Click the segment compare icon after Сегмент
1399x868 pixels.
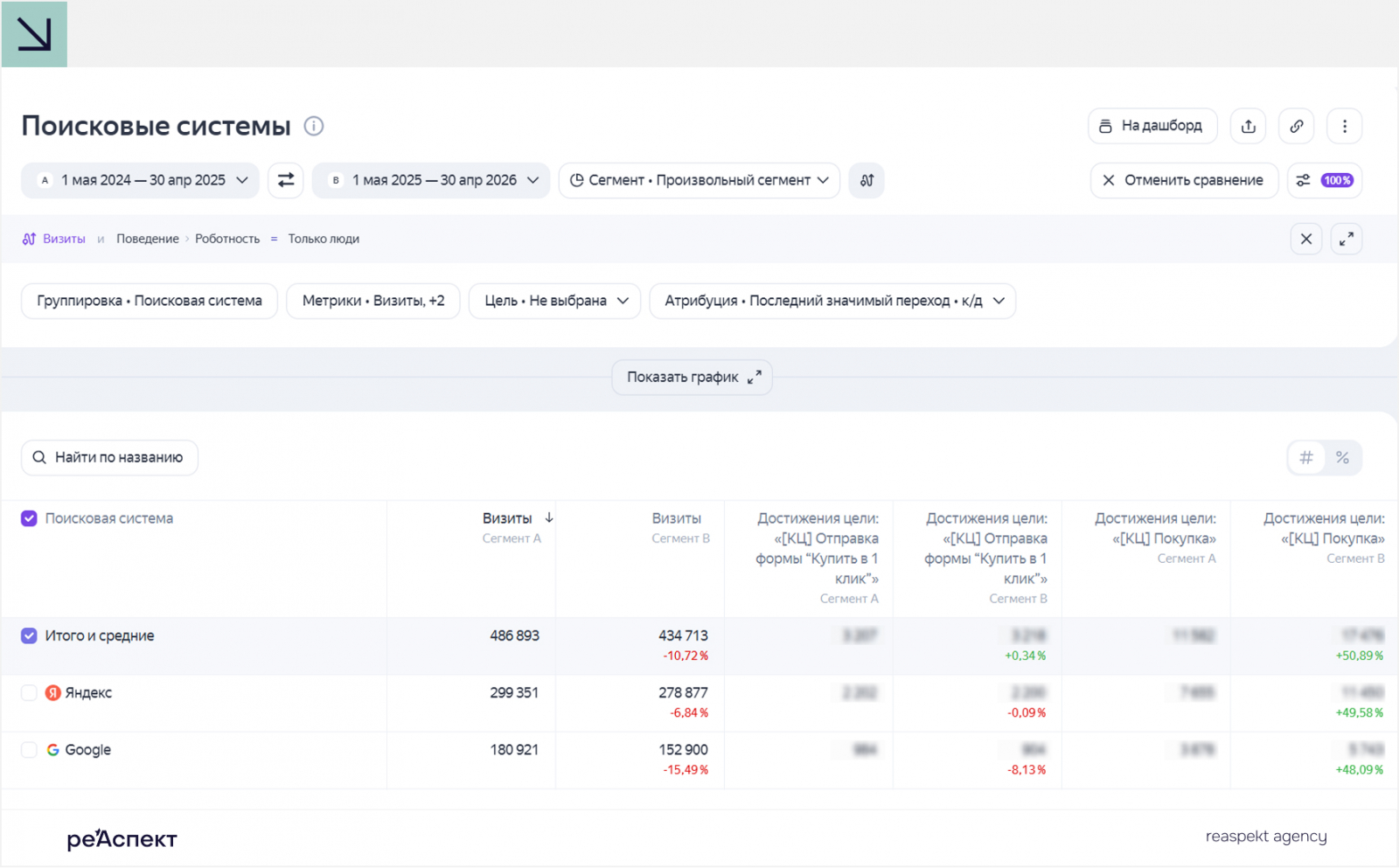point(867,180)
